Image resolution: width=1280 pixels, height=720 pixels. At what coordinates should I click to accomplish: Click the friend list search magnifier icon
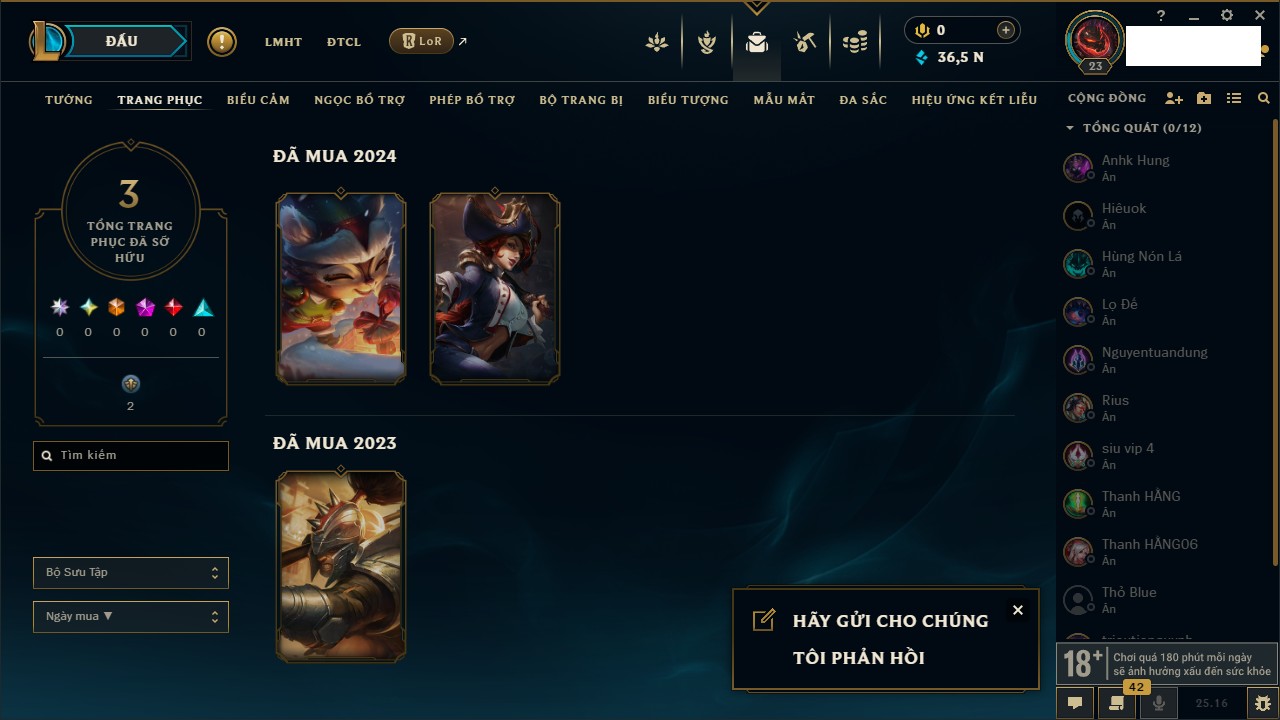(x=1264, y=98)
